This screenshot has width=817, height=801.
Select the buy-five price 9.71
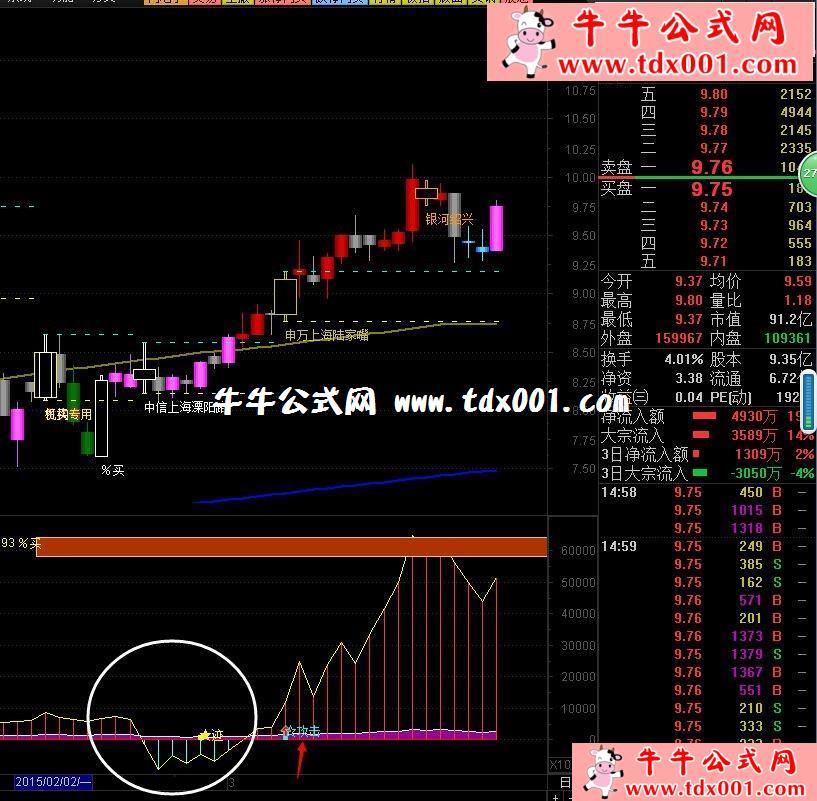714,261
